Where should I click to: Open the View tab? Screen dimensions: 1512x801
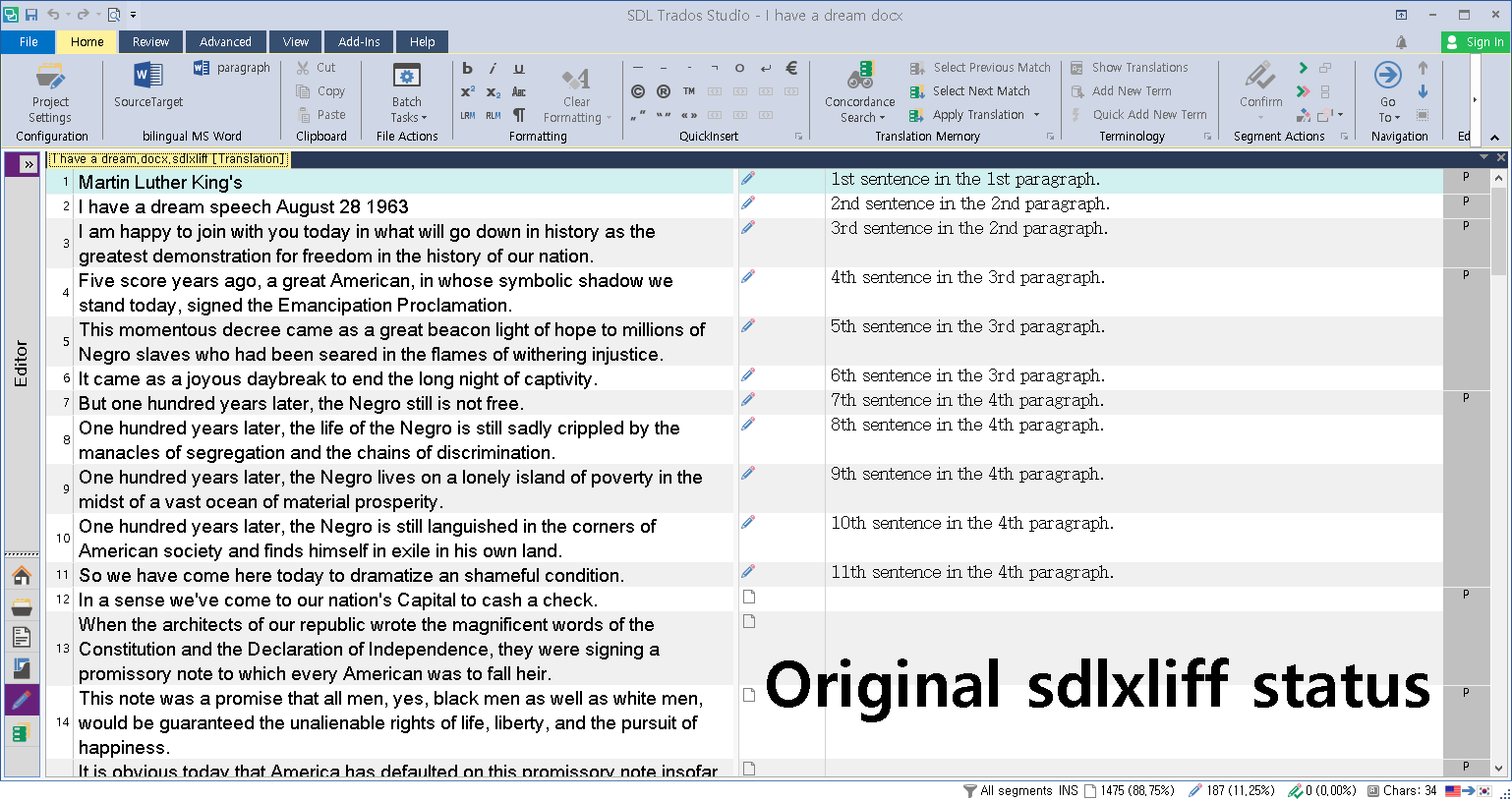[x=295, y=42]
